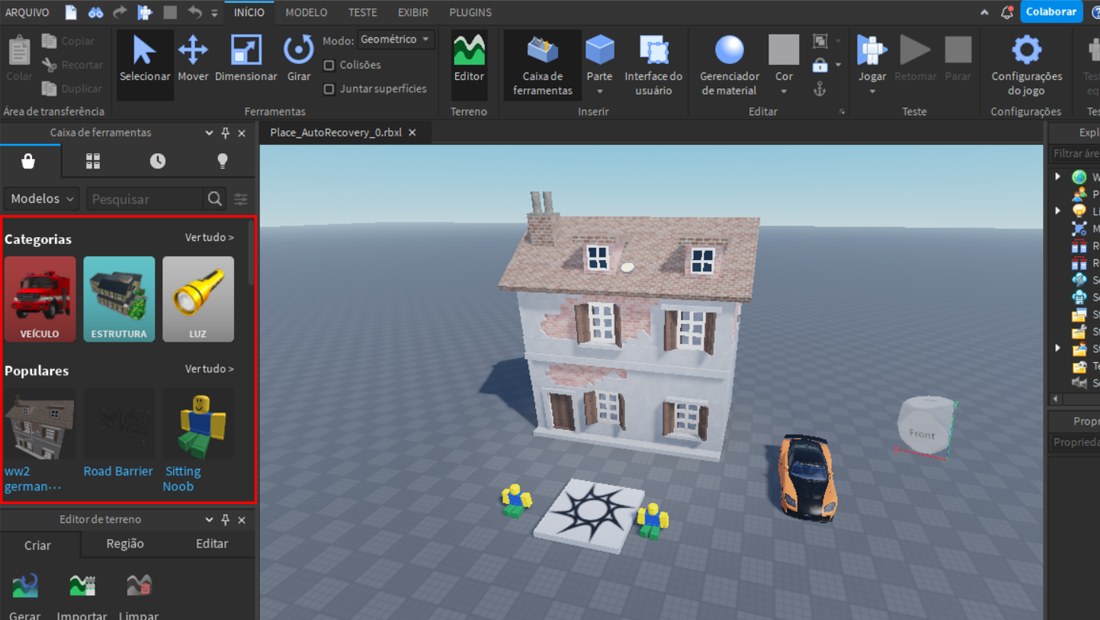The height and width of the screenshot is (620, 1100).
Task: Open toolbox inventory grid tab
Action: coord(93,161)
